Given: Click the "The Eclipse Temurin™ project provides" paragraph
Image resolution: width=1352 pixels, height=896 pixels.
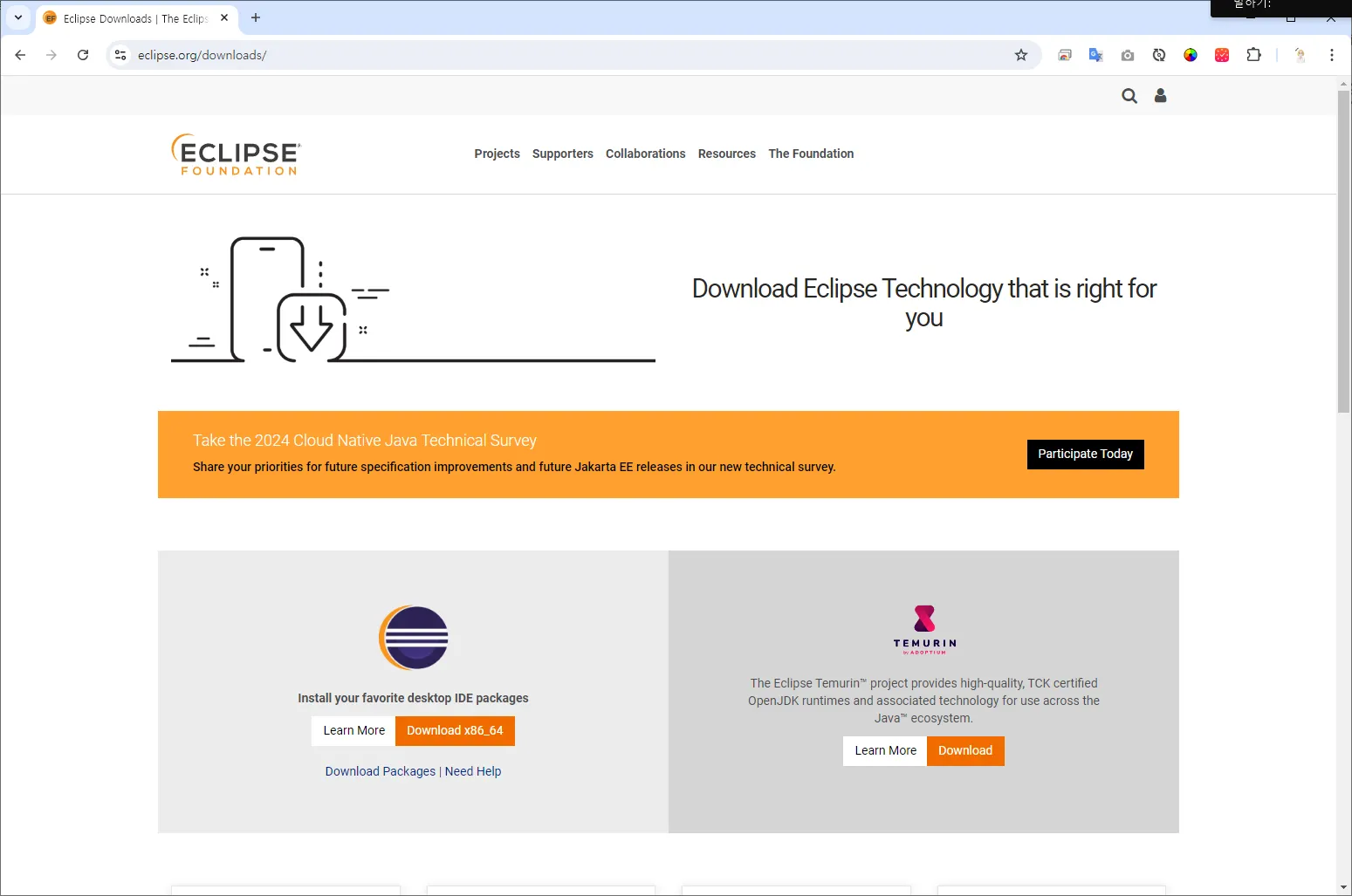Looking at the screenshot, I should coord(923,701).
